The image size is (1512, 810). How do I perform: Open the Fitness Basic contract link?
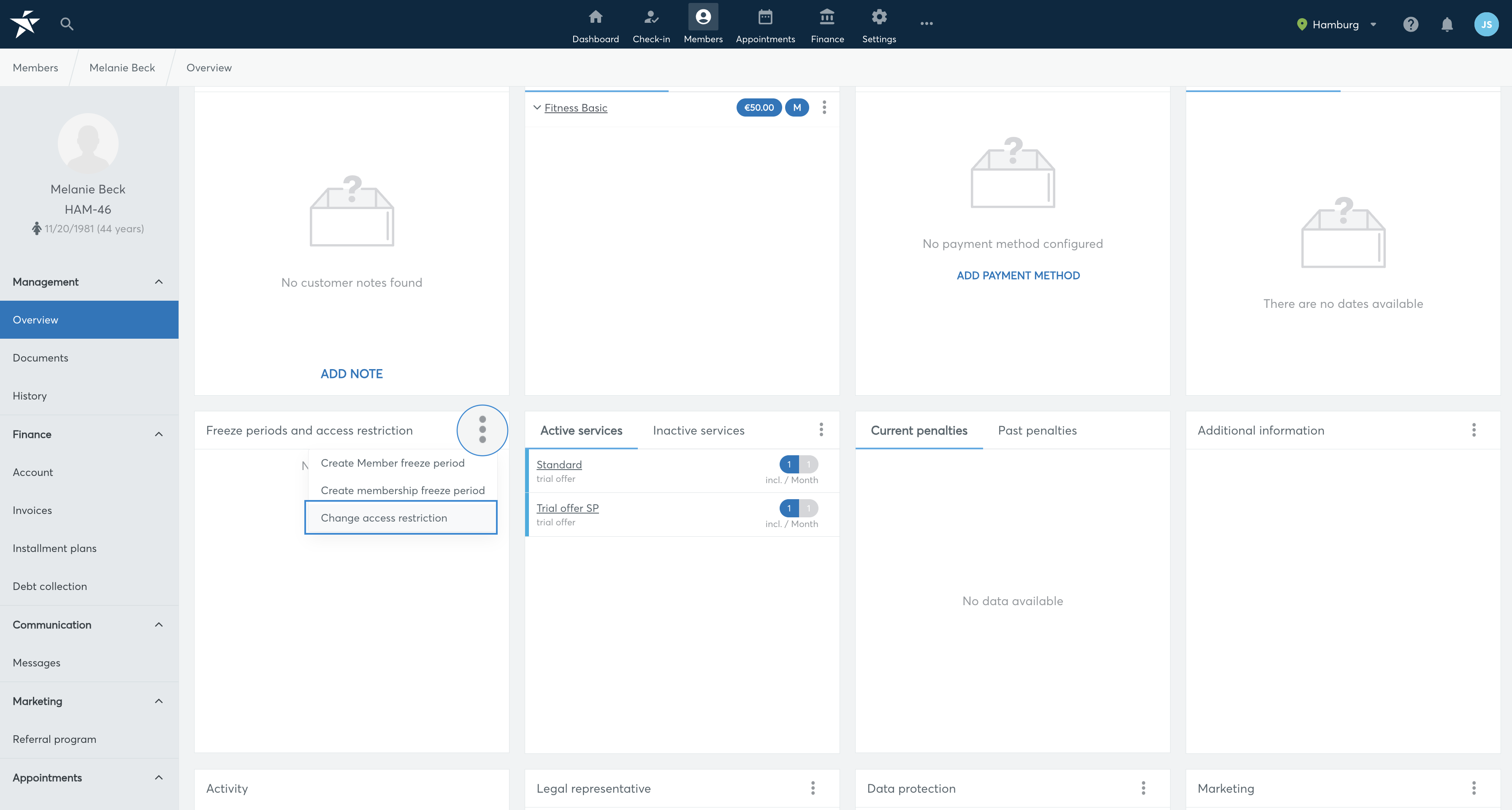click(575, 108)
